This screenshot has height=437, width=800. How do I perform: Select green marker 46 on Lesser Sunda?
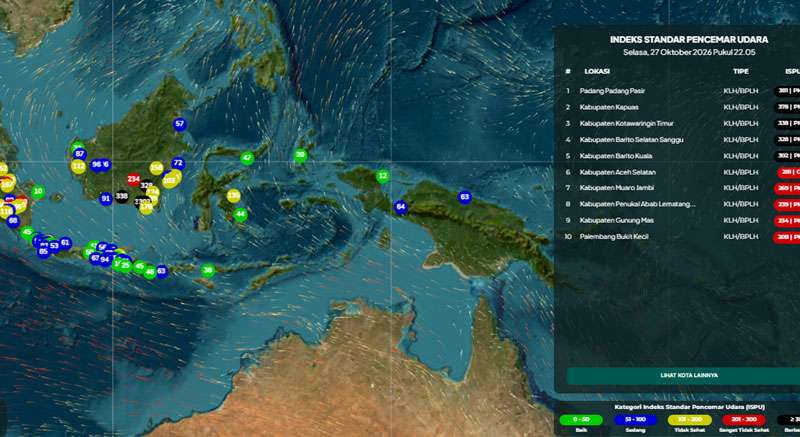coord(149,272)
